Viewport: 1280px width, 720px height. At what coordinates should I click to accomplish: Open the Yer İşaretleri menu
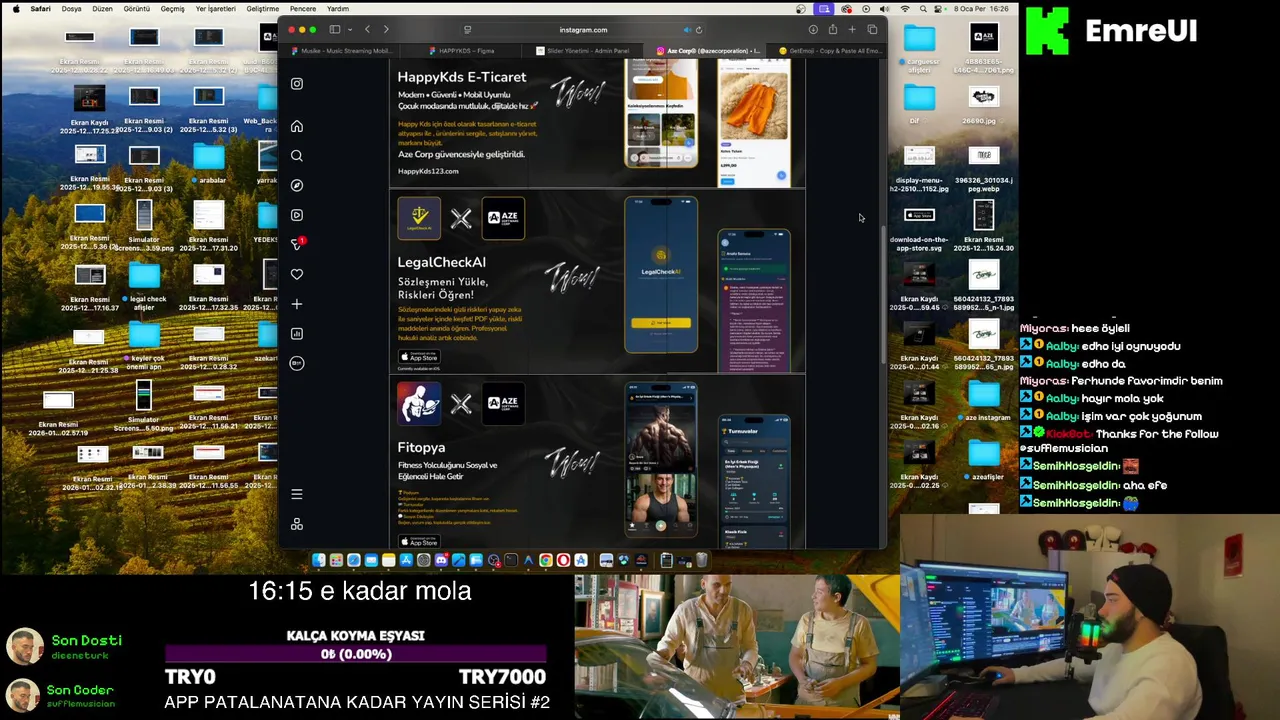pyautogui.click(x=216, y=8)
